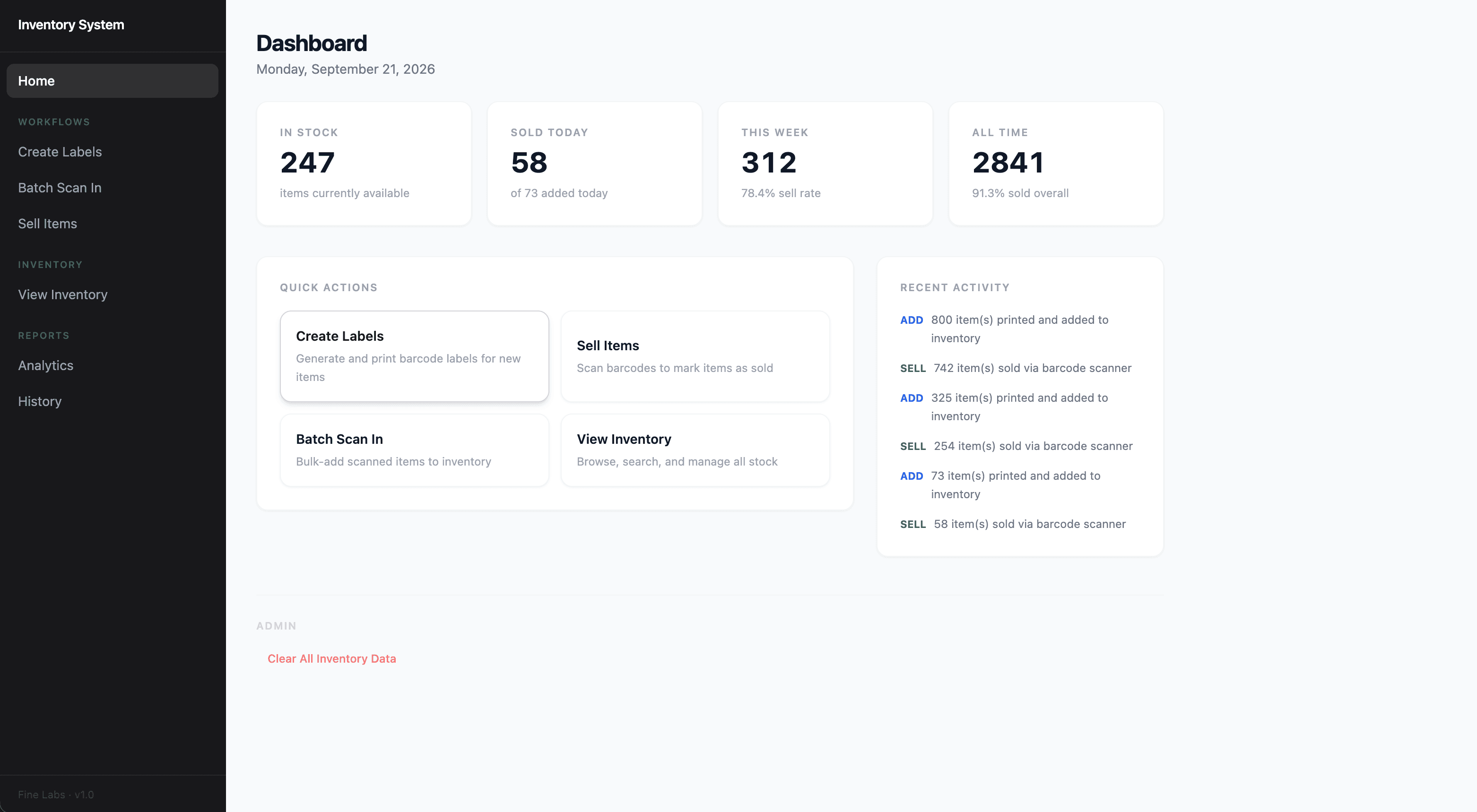This screenshot has width=1477, height=812.
Task: Click Clear All Inventory Data link
Action: tap(331, 658)
